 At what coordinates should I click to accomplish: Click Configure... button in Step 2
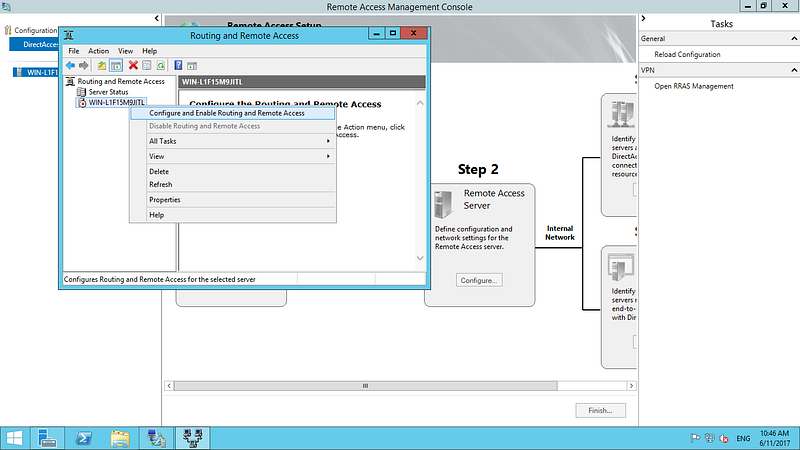pyautogui.click(x=479, y=280)
